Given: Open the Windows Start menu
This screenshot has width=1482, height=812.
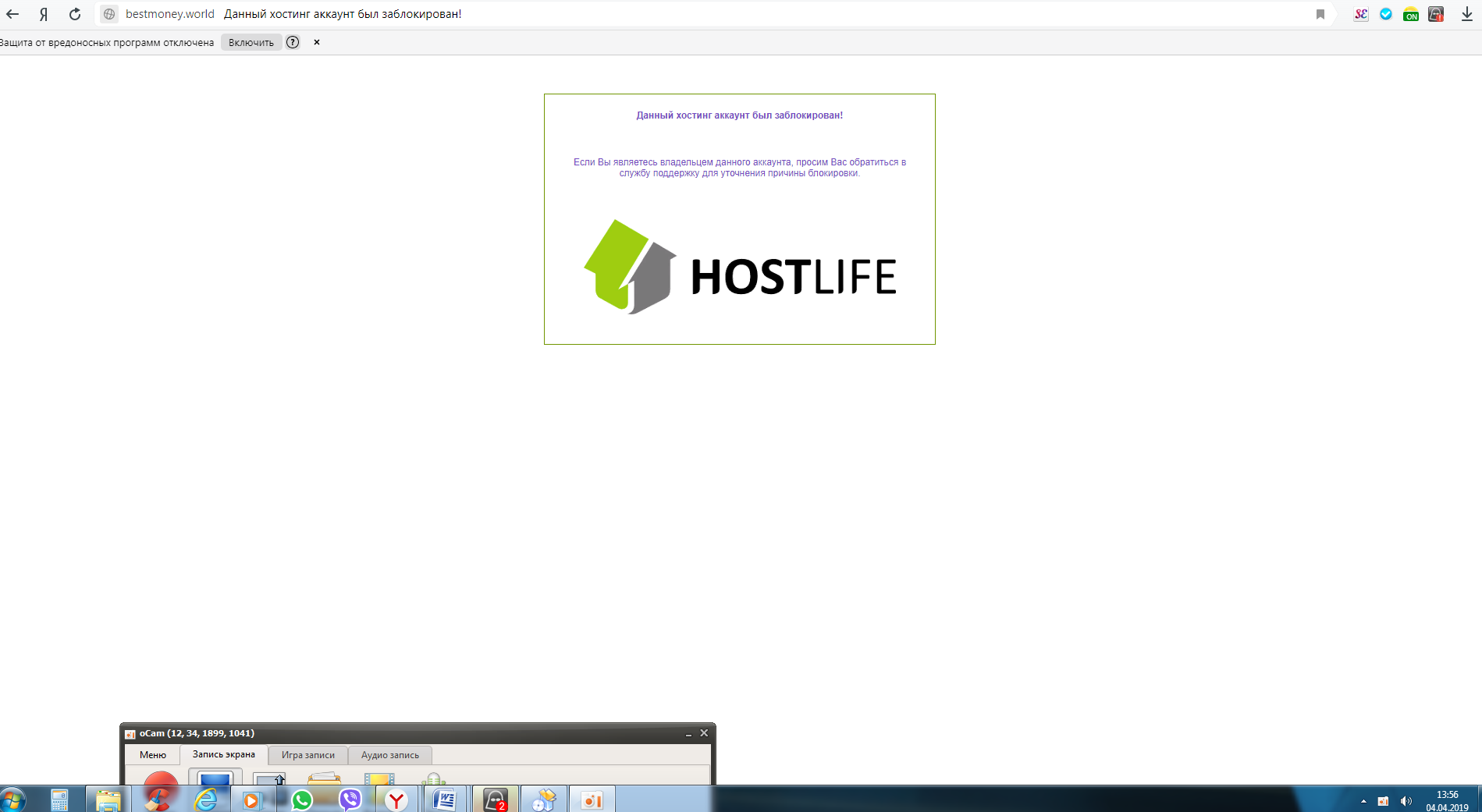Looking at the screenshot, I should tap(12, 800).
